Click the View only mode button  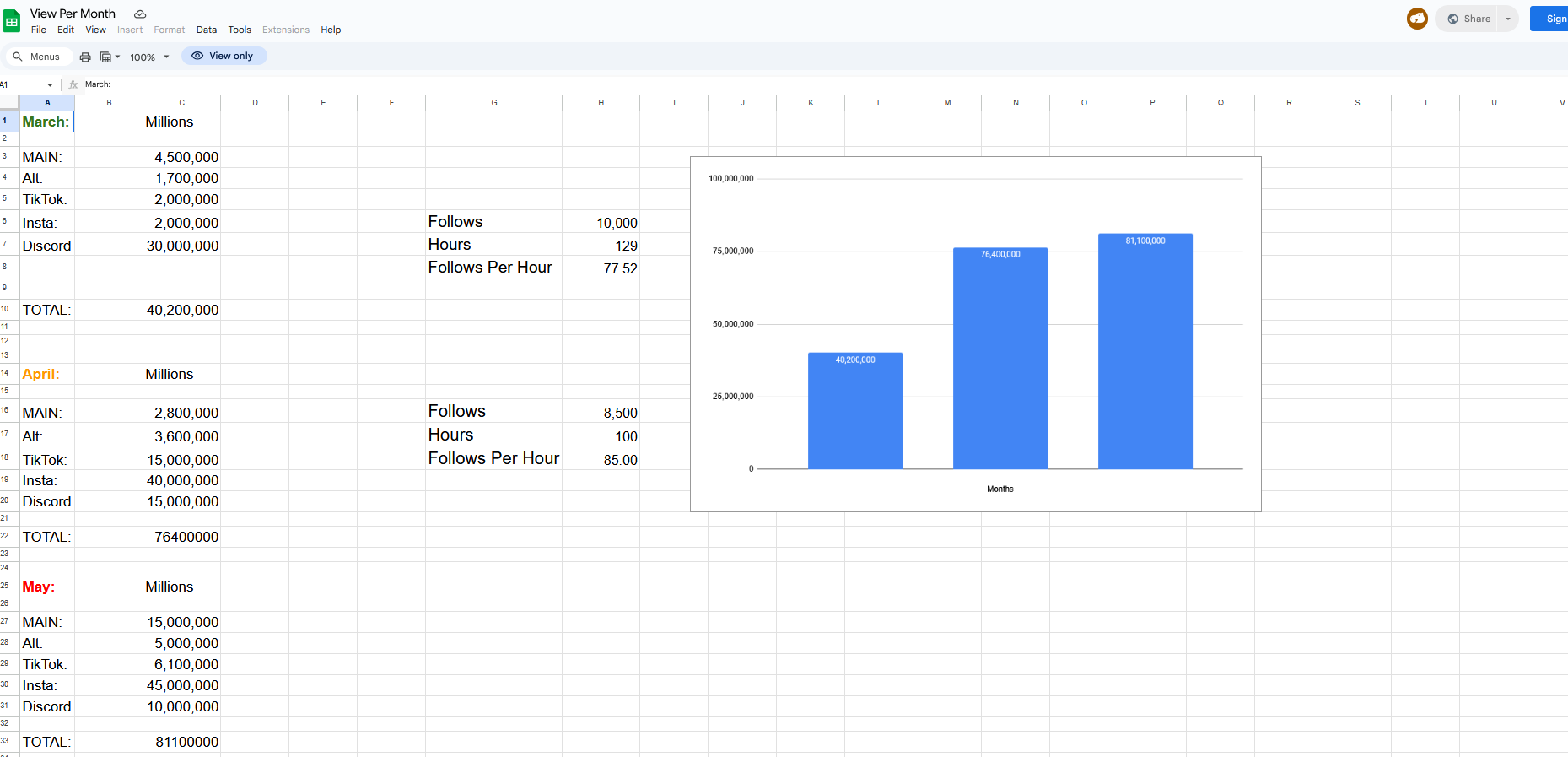click(224, 56)
